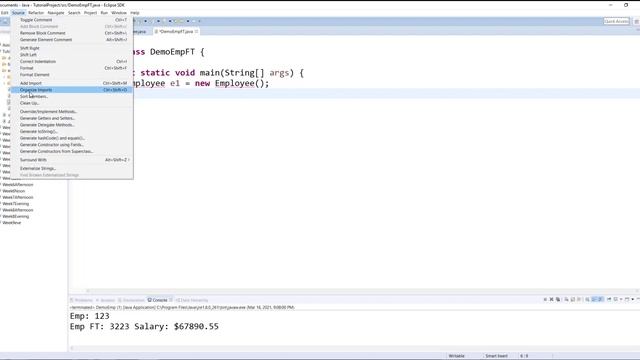This screenshot has height=360, width=640.
Task: Click the Smart Insert status bar entry
Action: 496,356
